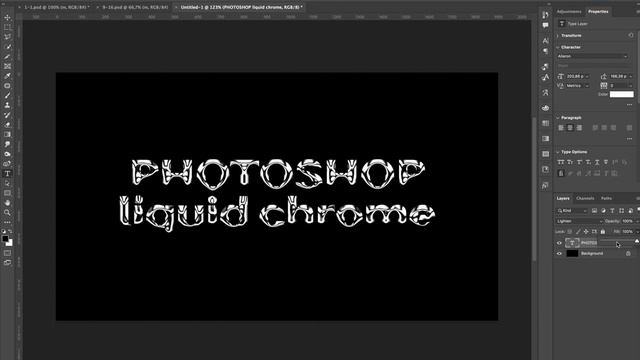Click the layer Opacity value field
This screenshot has width=640, height=360.
click(628, 221)
